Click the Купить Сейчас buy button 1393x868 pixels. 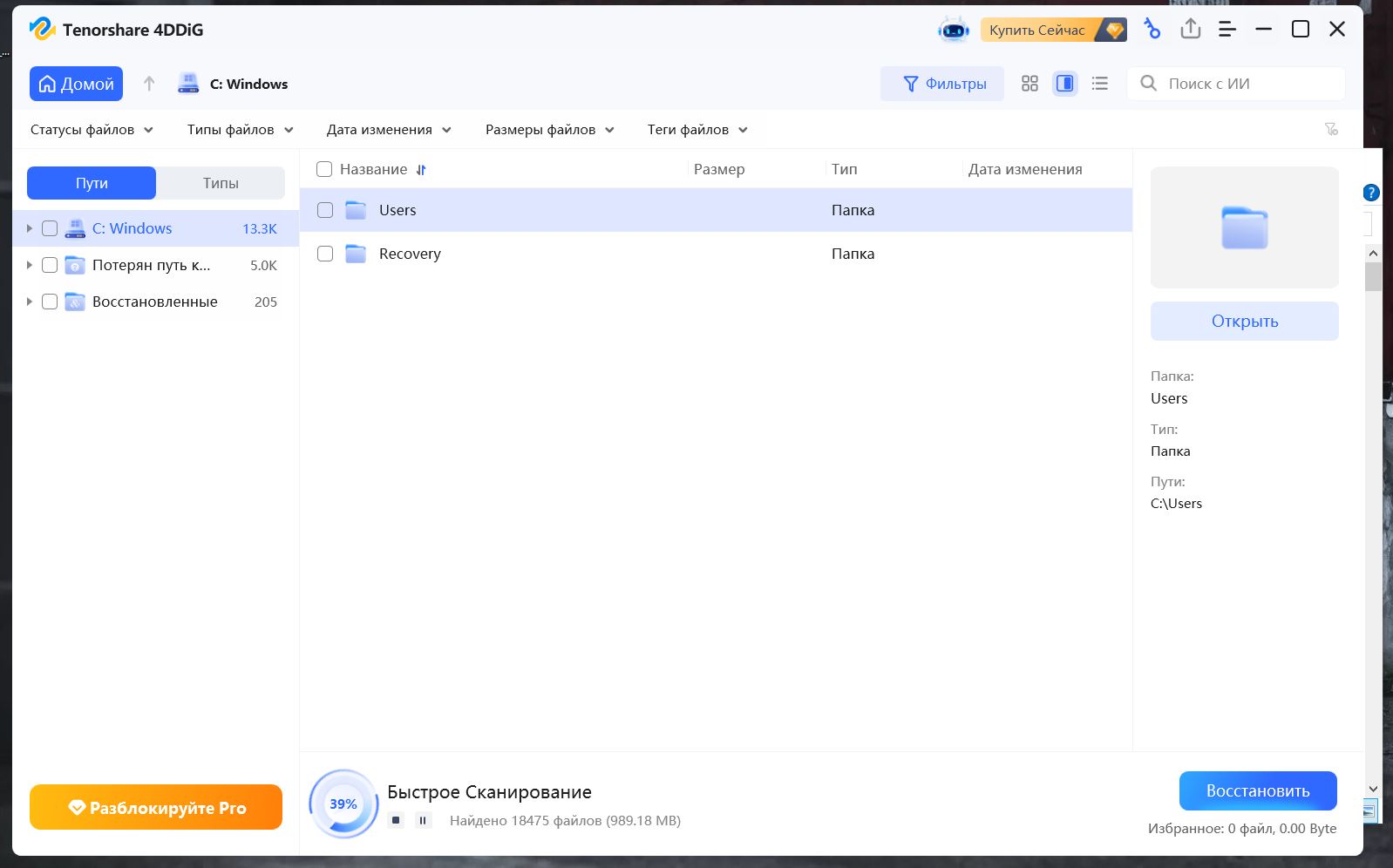tap(1053, 30)
